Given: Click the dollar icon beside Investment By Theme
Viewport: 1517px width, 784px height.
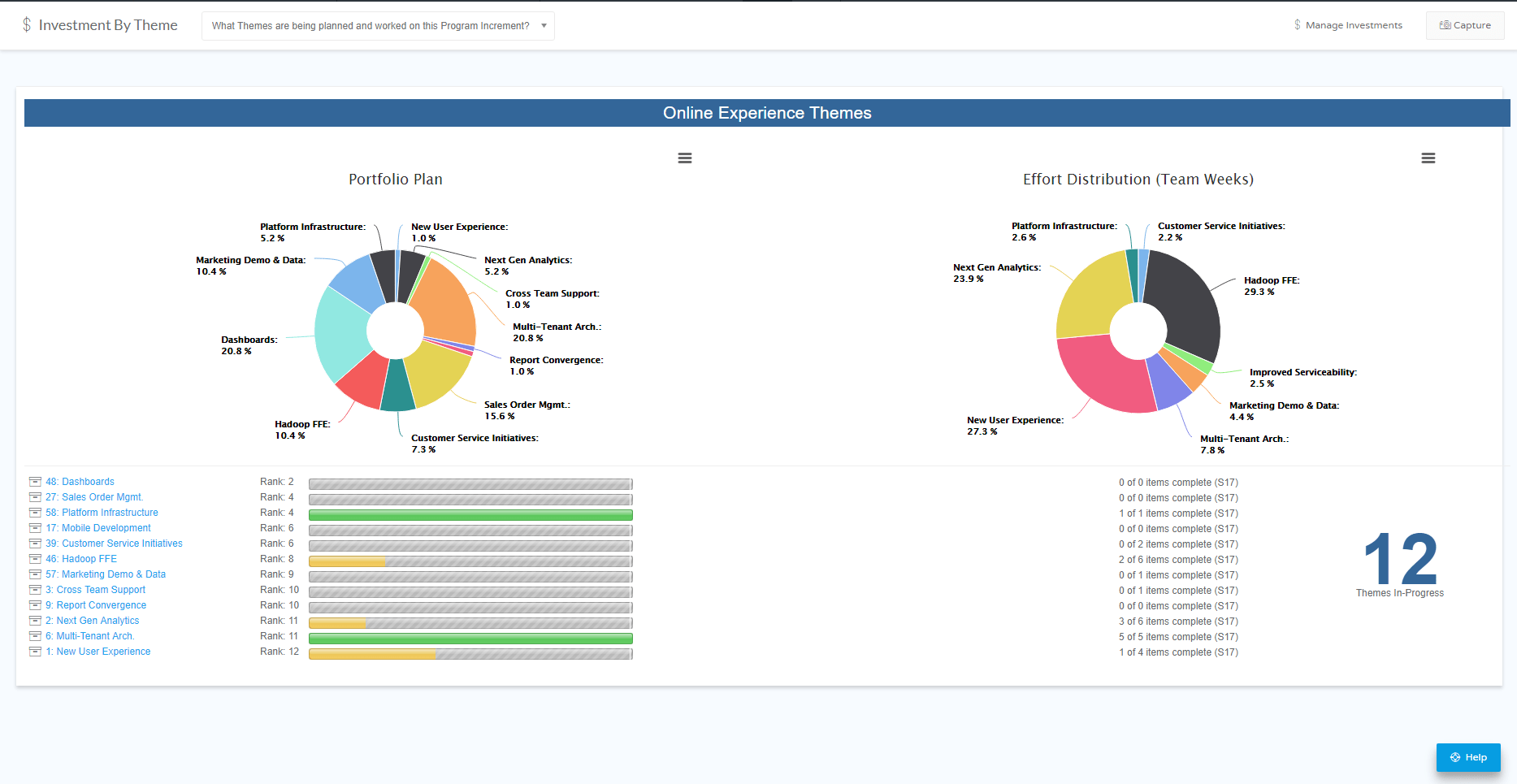Looking at the screenshot, I should pyautogui.click(x=27, y=25).
